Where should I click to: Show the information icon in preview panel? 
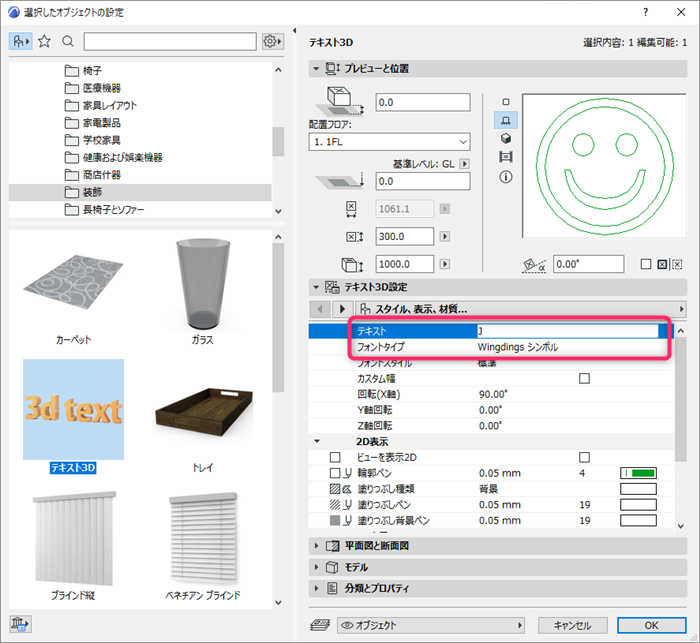(505, 177)
